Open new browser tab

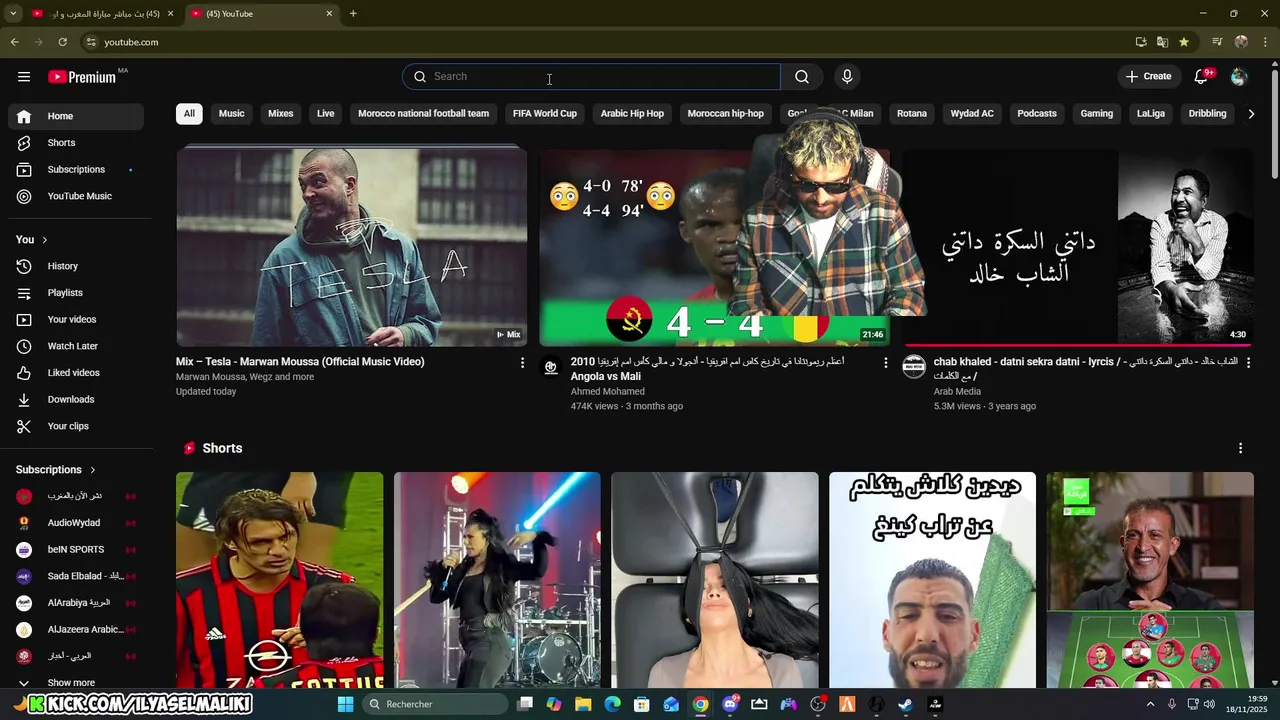pos(353,14)
